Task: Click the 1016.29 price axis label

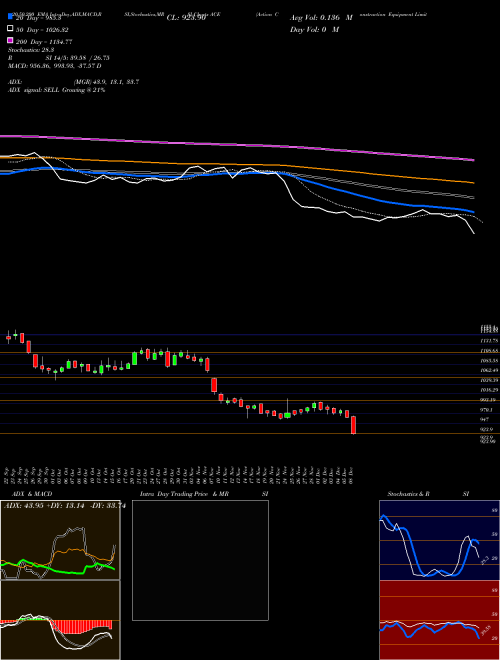Action: 489,390
